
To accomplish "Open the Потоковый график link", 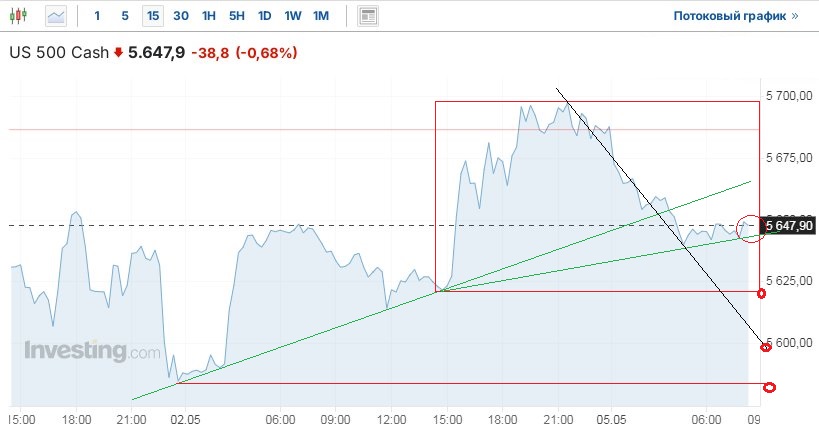I will click(729, 16).
